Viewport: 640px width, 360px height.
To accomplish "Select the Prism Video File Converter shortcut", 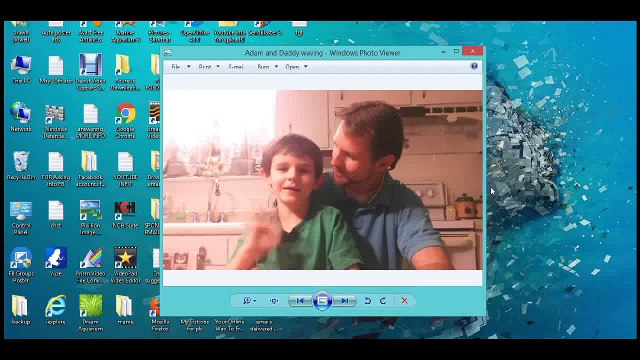I will [x=91, y=265].
